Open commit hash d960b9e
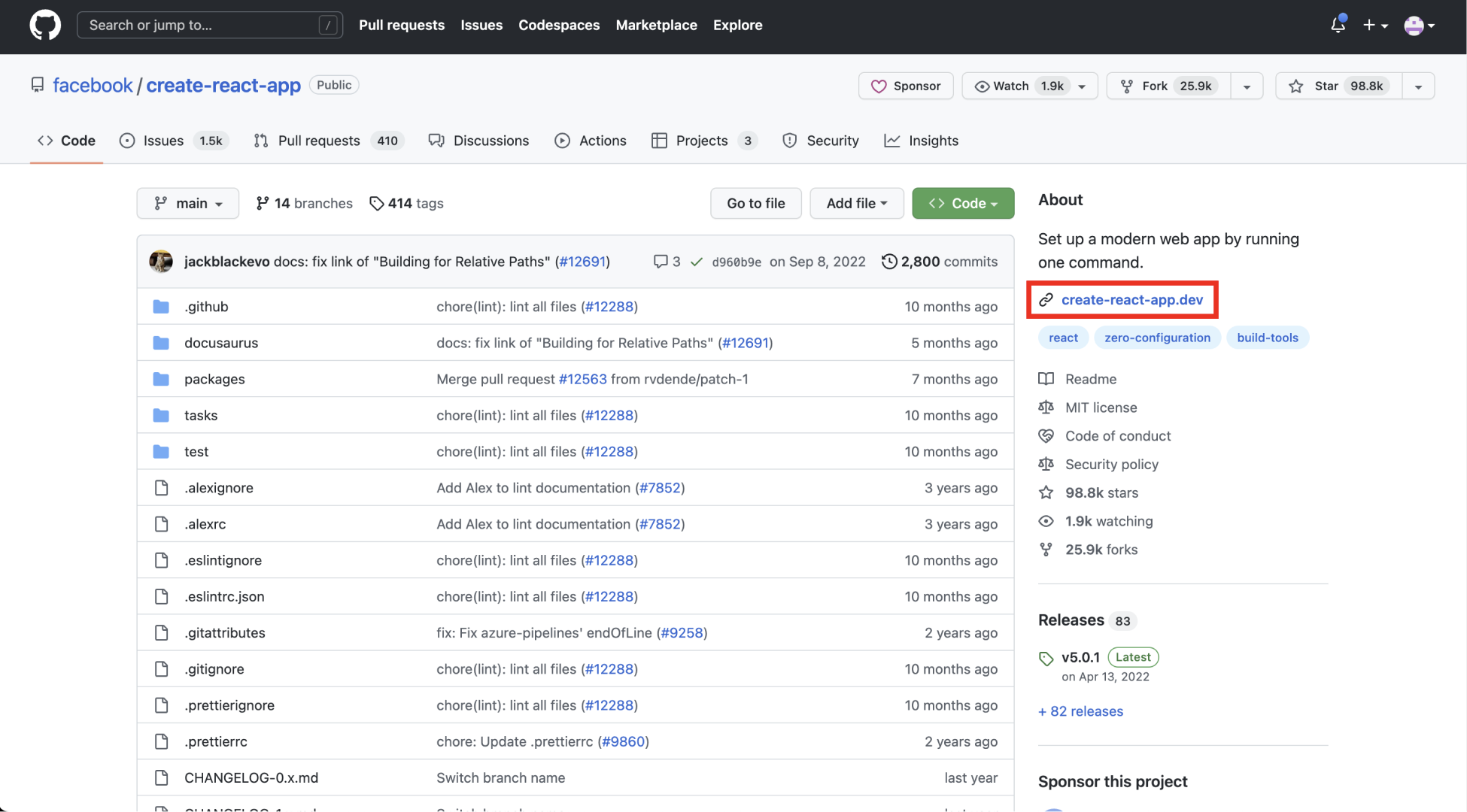Screen dimensions: 1467x812 [737, 262]
